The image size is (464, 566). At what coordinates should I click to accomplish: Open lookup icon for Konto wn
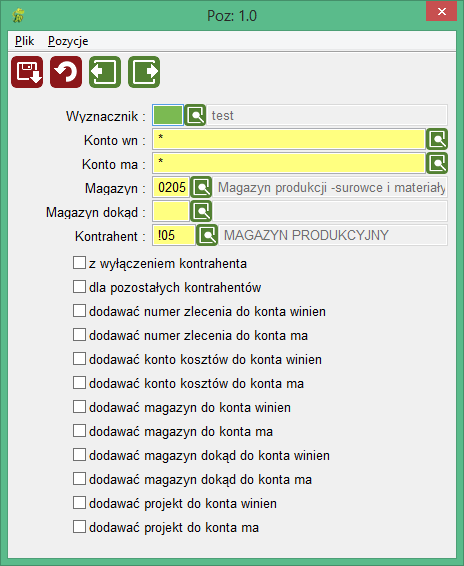click(x=437, y=139)
